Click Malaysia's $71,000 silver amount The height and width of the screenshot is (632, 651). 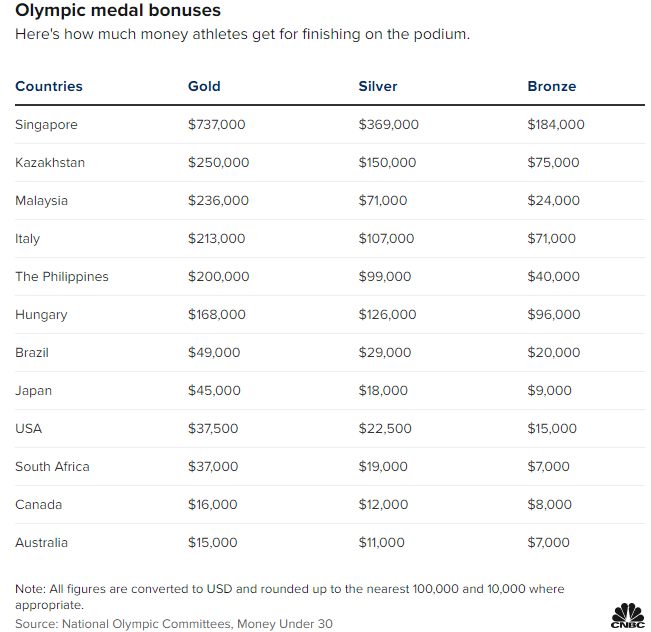point(383,201)
